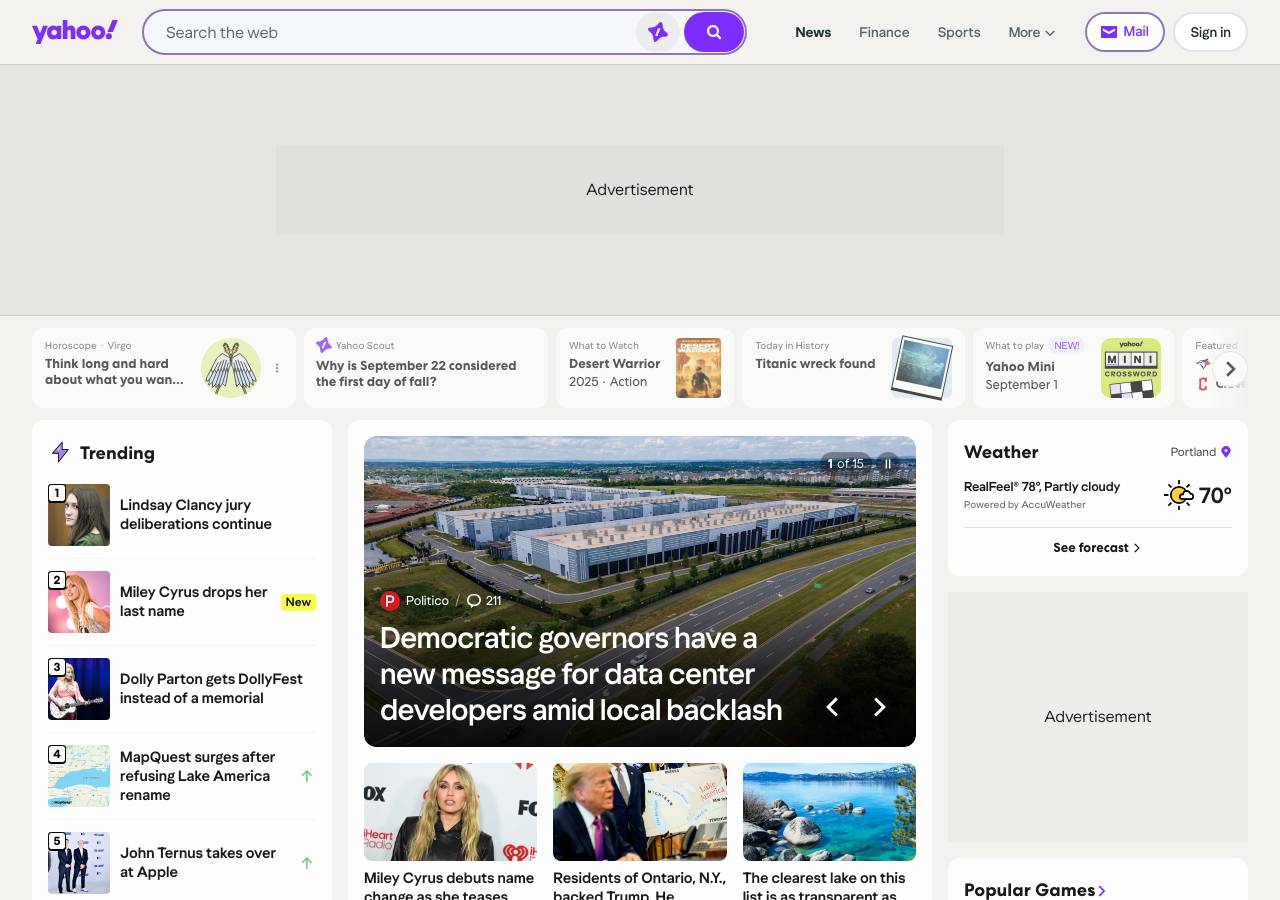Click the 70° temperature reading

click(x=1215, y=495)
